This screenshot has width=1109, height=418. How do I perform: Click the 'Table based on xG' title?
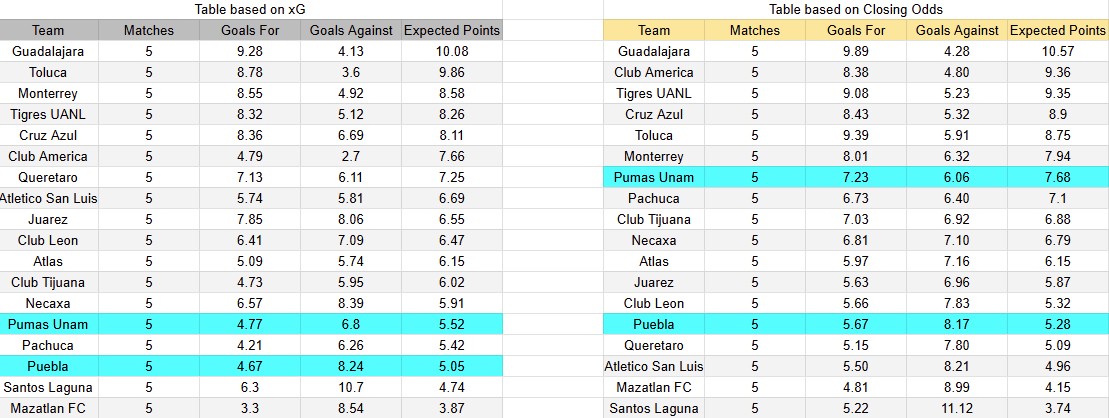(x=249, y=9)
